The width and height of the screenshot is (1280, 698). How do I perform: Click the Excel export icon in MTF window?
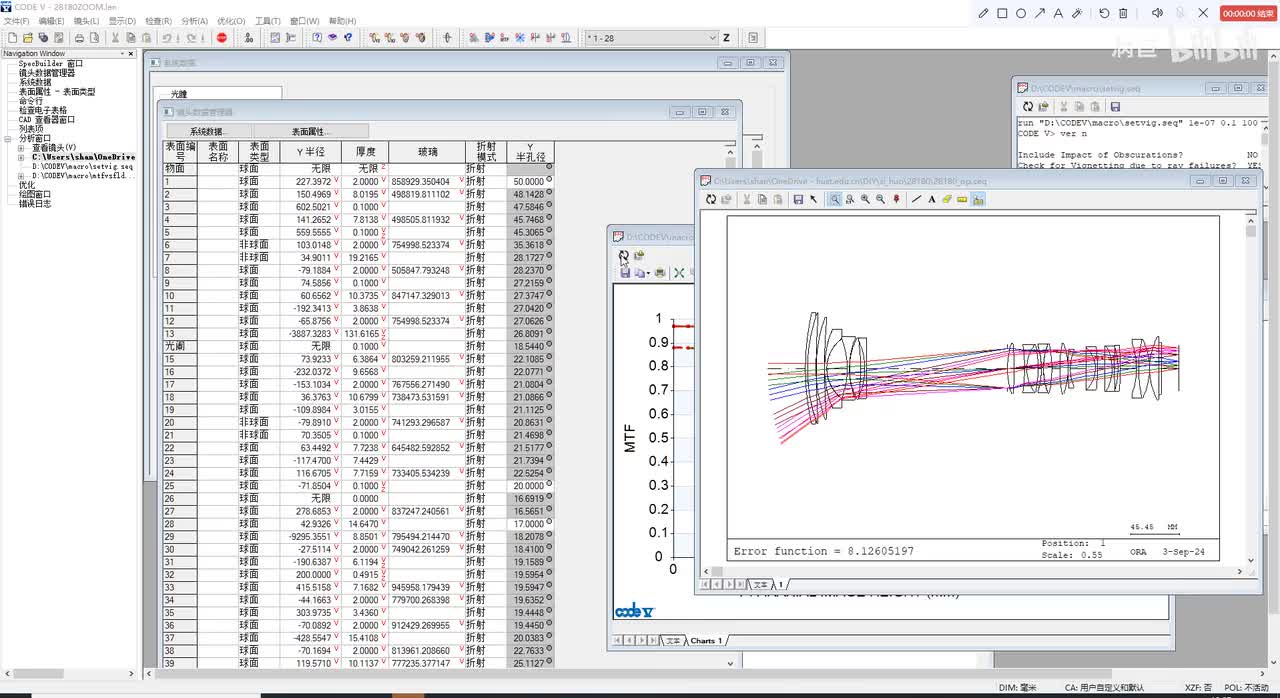pyautogui.click(x=679, y=272)
